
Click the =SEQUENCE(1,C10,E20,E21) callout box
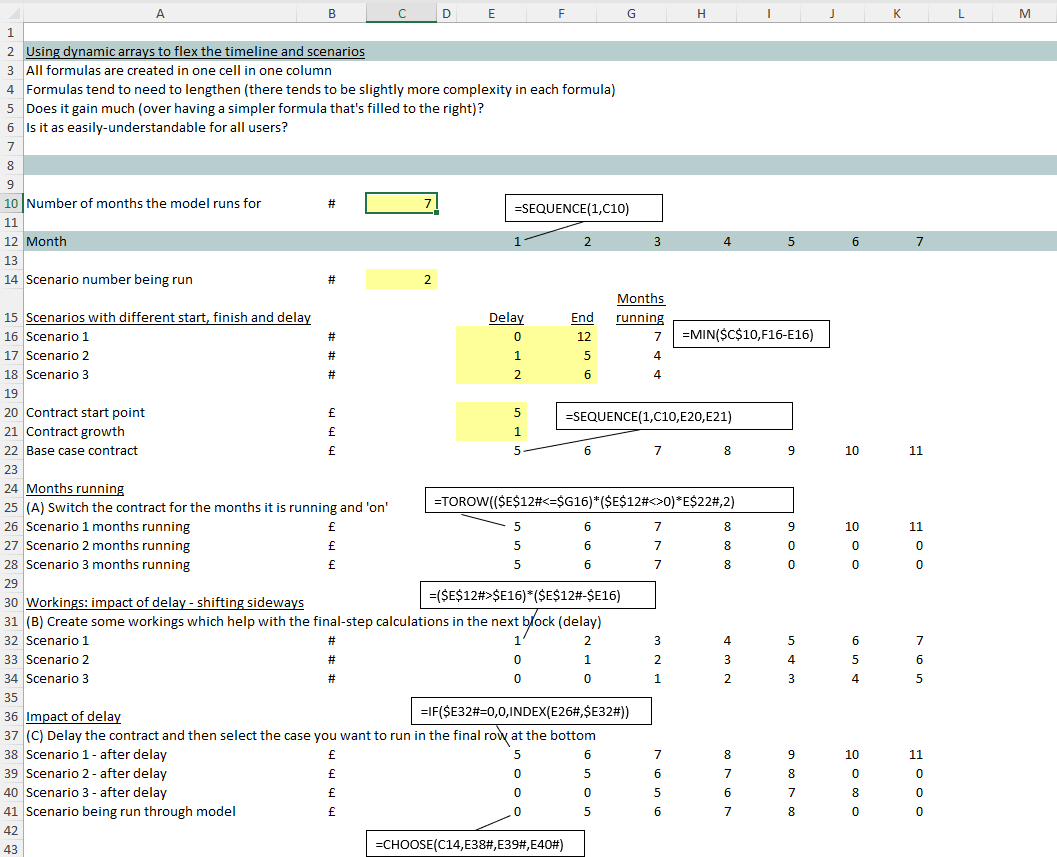pyautogui.click(x=674, y=416)
